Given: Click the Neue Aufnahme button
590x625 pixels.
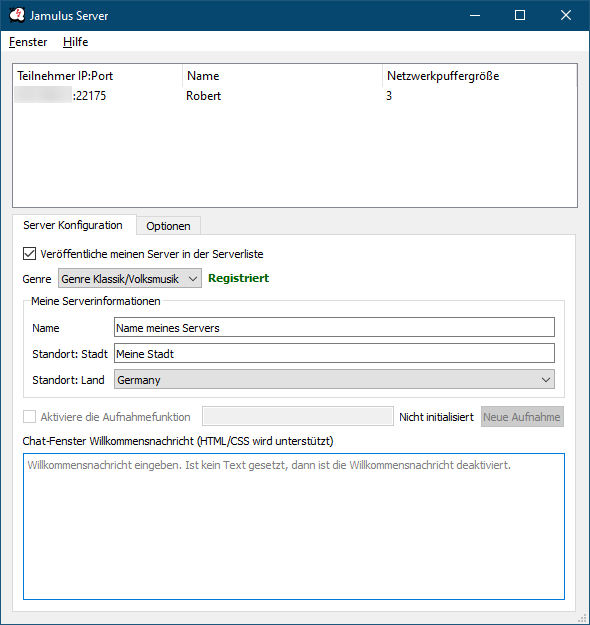Looking at the screenshot, I should pyautogui.click(x=522, y=417).
